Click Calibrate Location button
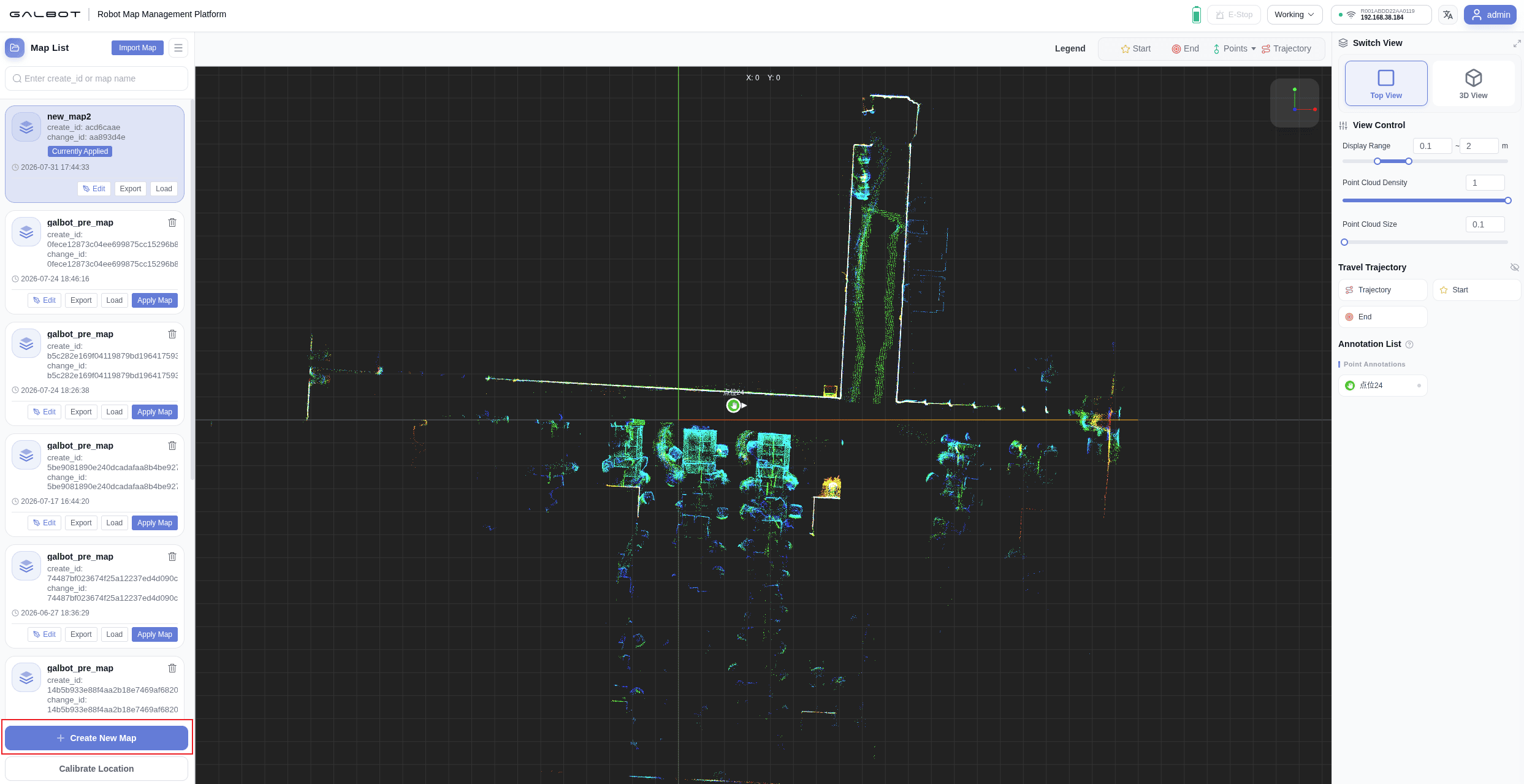Screen dimensions: 1524x784 pyautogui.click(x=97, y=769)
